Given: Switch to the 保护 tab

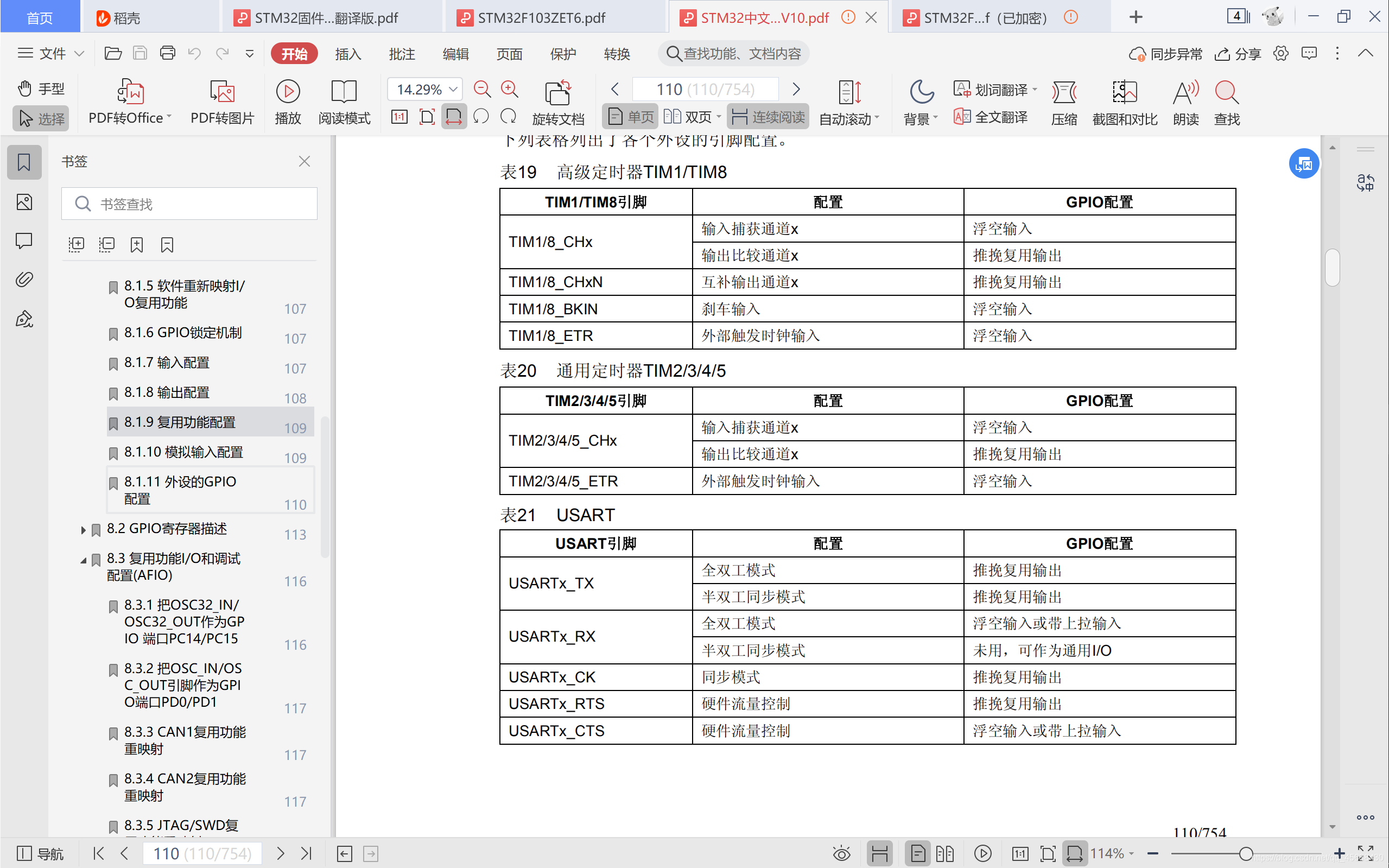Looking at the screenshot, I should (x=563, y=54).
